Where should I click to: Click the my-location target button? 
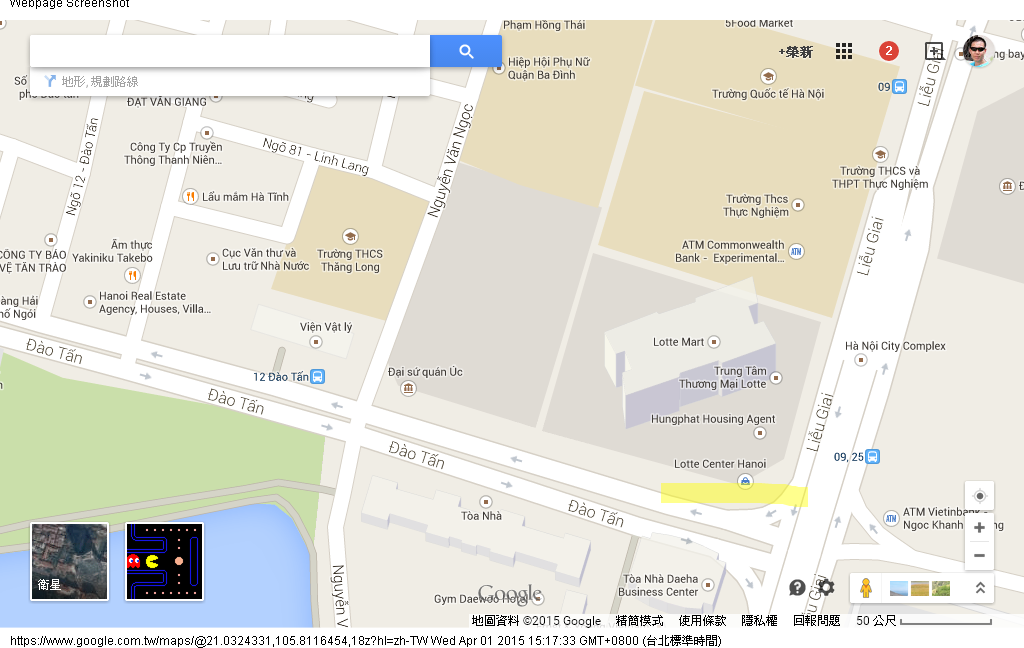979,496
